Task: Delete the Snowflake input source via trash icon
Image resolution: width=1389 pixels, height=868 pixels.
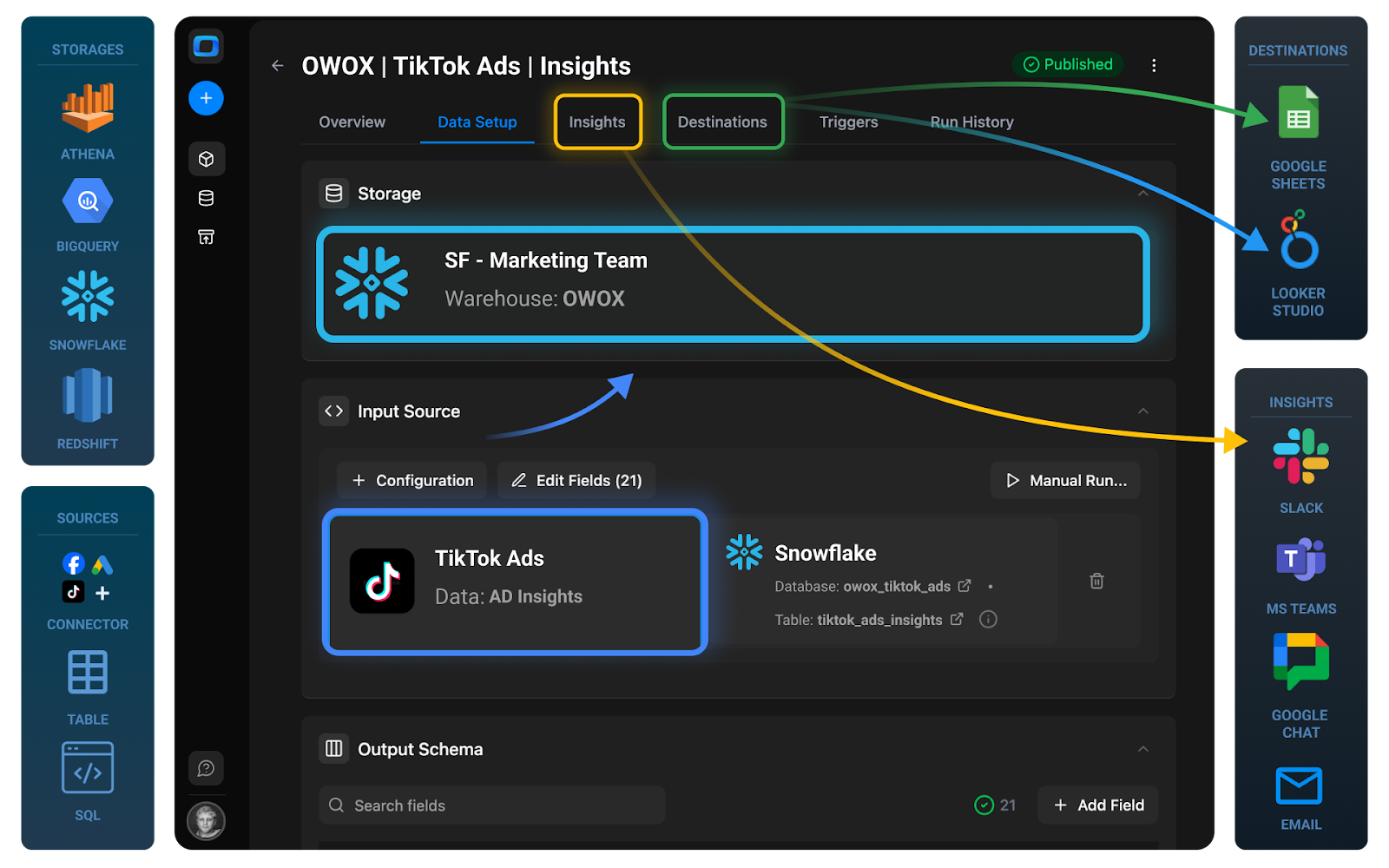Action: click(1096, 581)
